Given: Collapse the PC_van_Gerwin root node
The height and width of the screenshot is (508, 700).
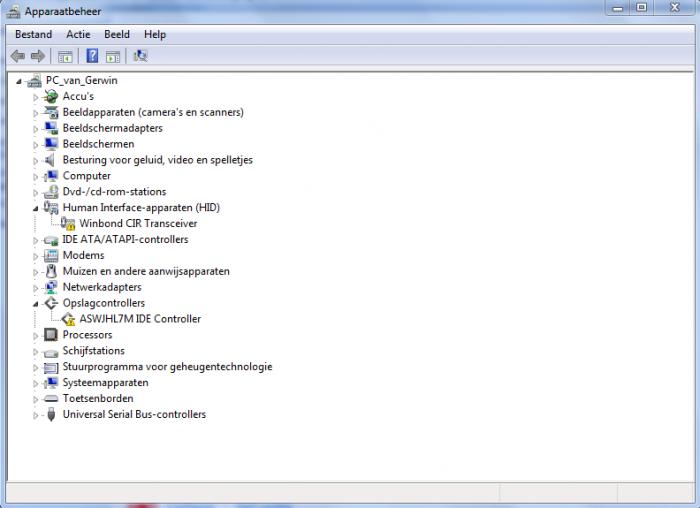Looking at the screenshot, I should point(19,81).
